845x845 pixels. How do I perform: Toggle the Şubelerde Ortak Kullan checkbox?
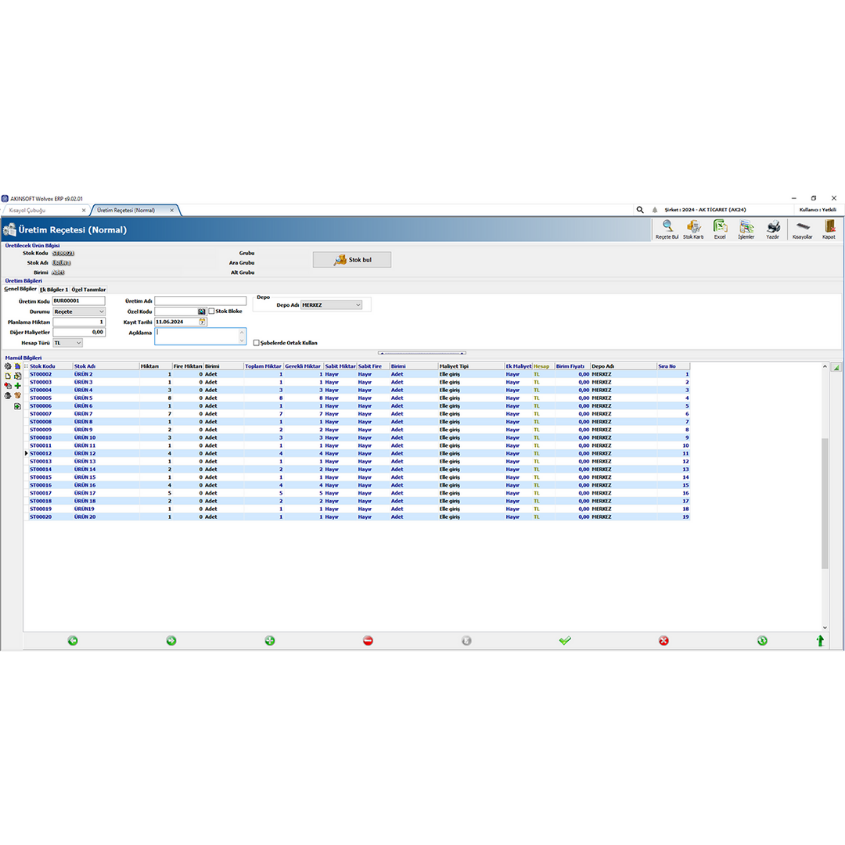(x=257, y=343)
